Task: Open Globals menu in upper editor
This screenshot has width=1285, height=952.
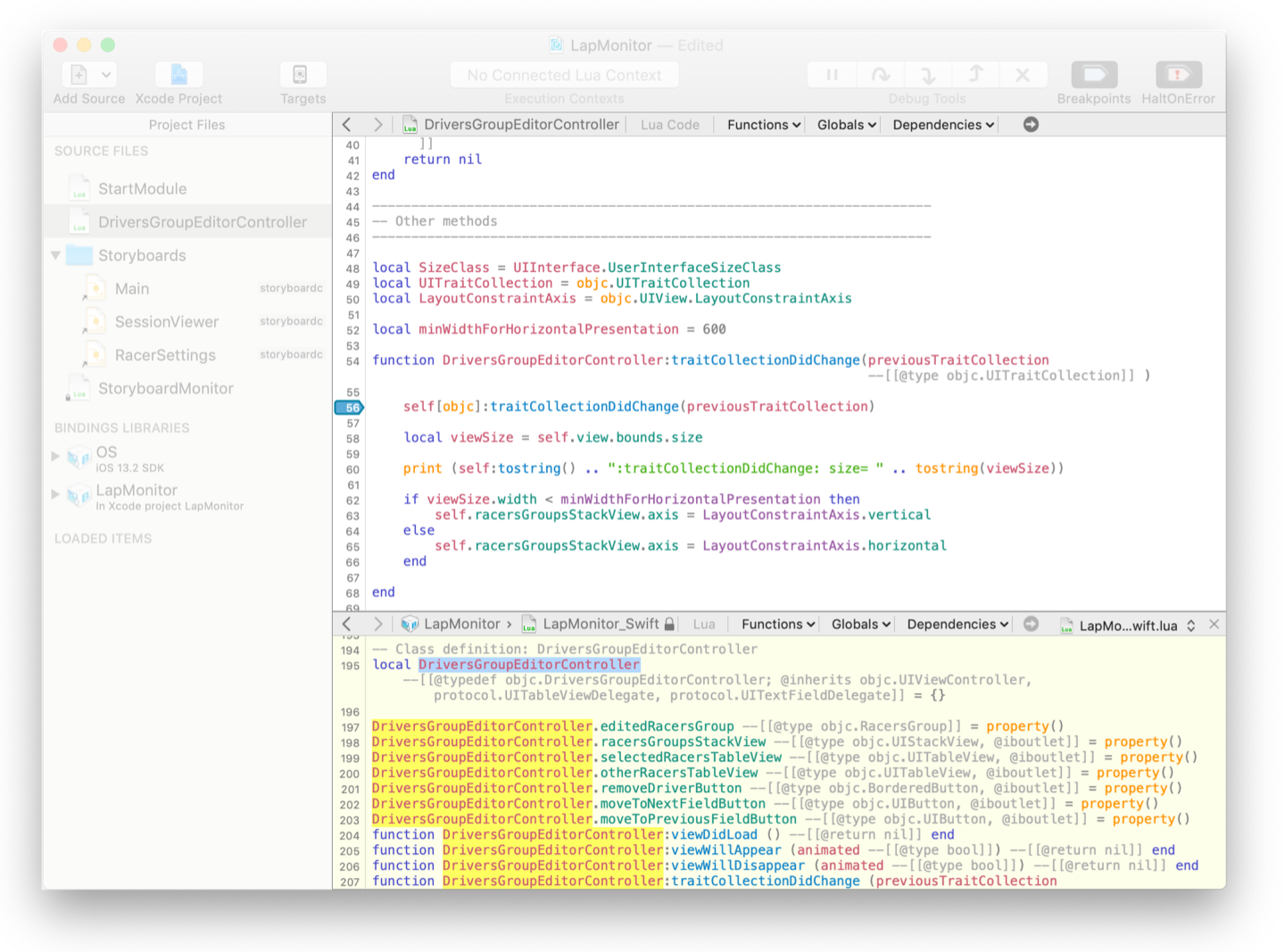Action: point(847,125)
